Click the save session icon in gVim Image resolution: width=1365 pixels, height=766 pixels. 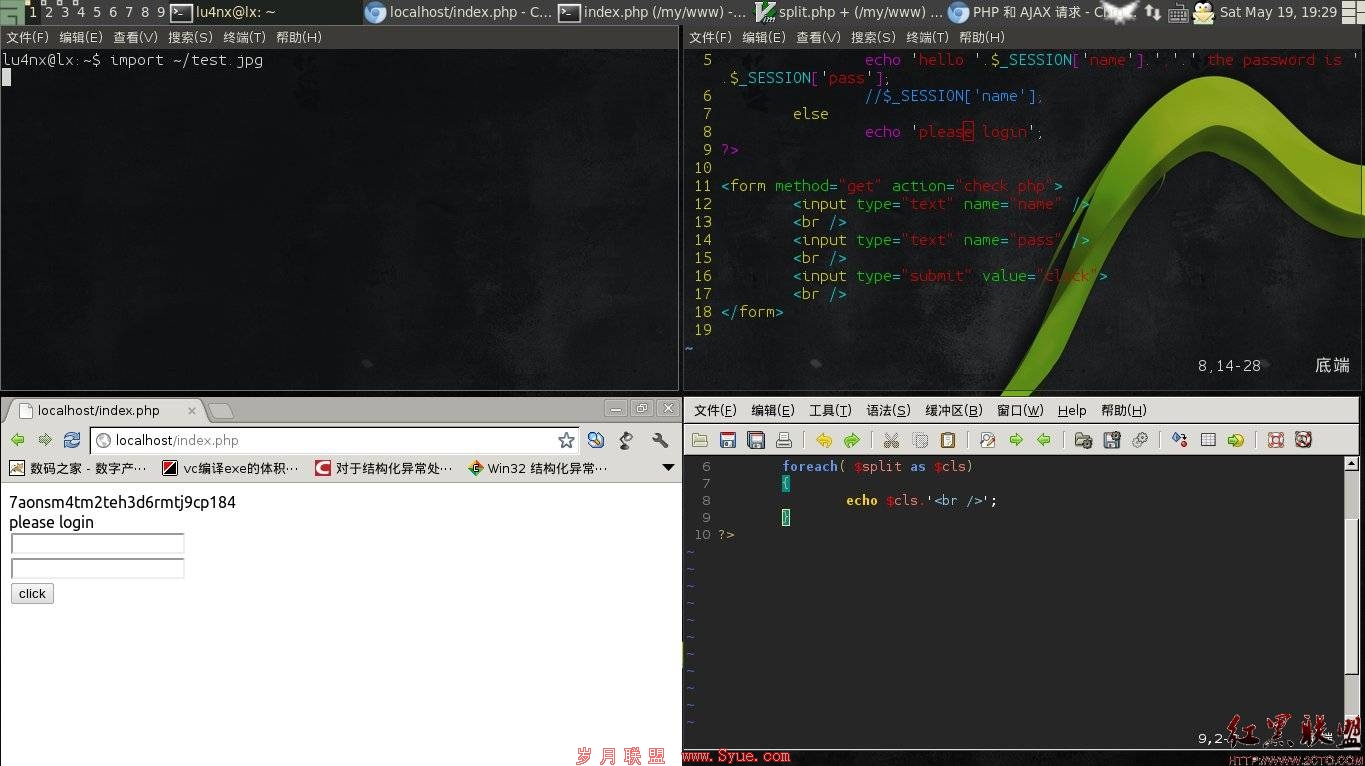coord(1112,440)
